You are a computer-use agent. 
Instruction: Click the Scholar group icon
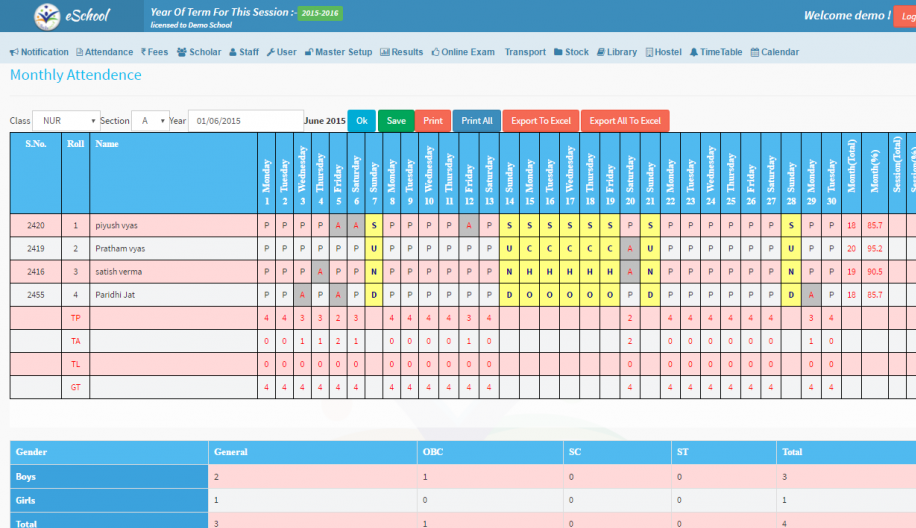[182, 52]
